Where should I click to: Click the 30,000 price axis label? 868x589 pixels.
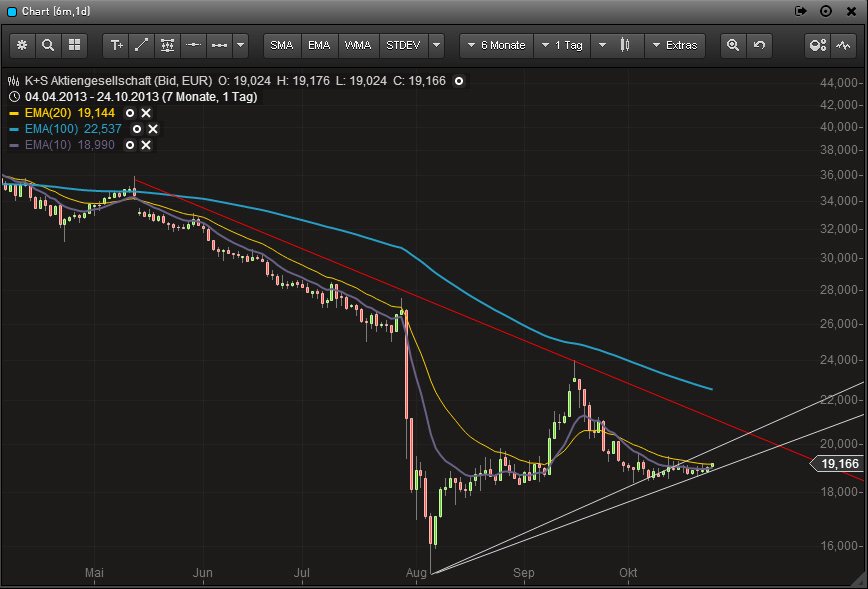tap(839, 258)
